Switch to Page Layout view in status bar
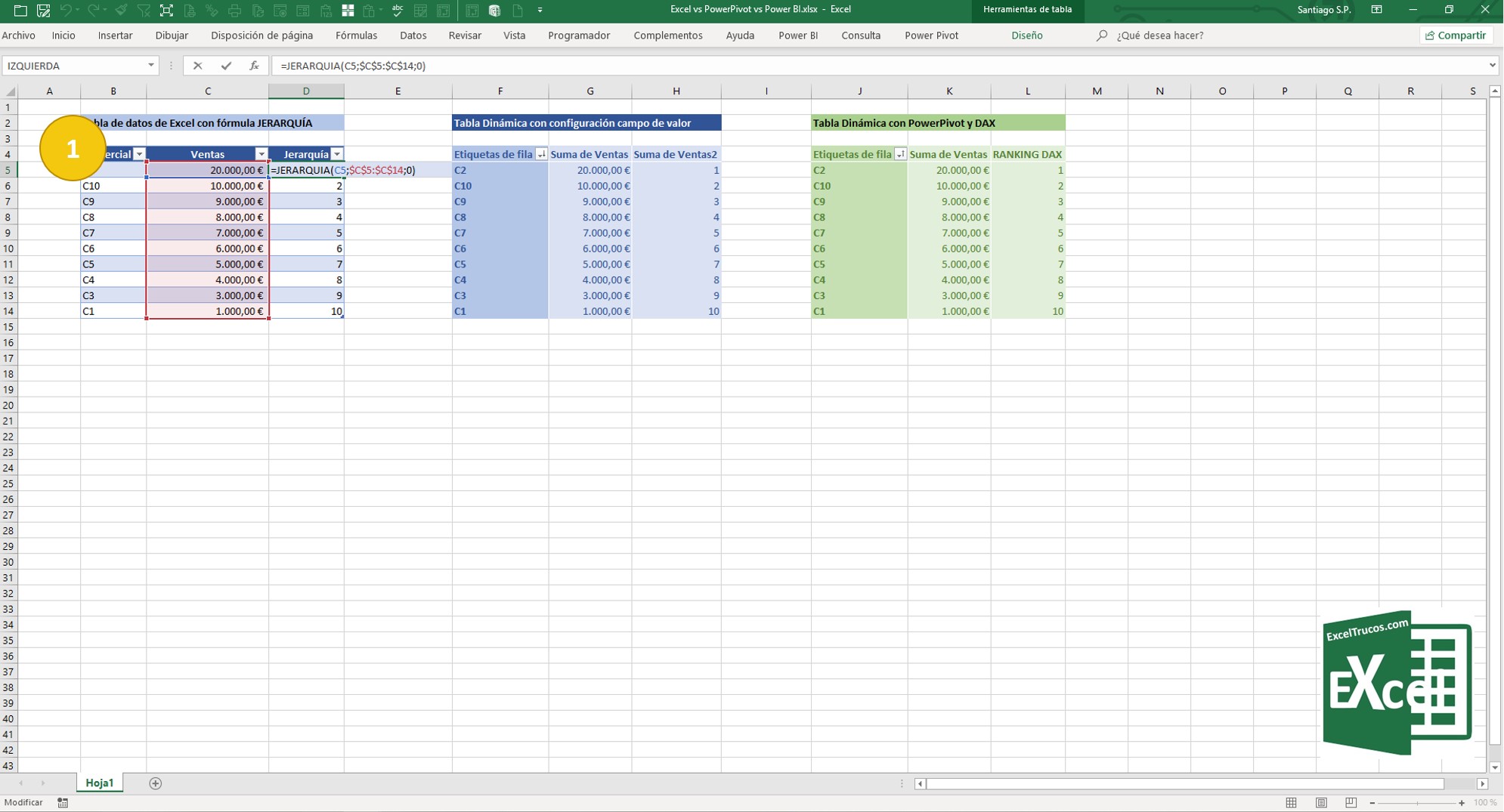The image size is (1504, 812). (1322, 803)
